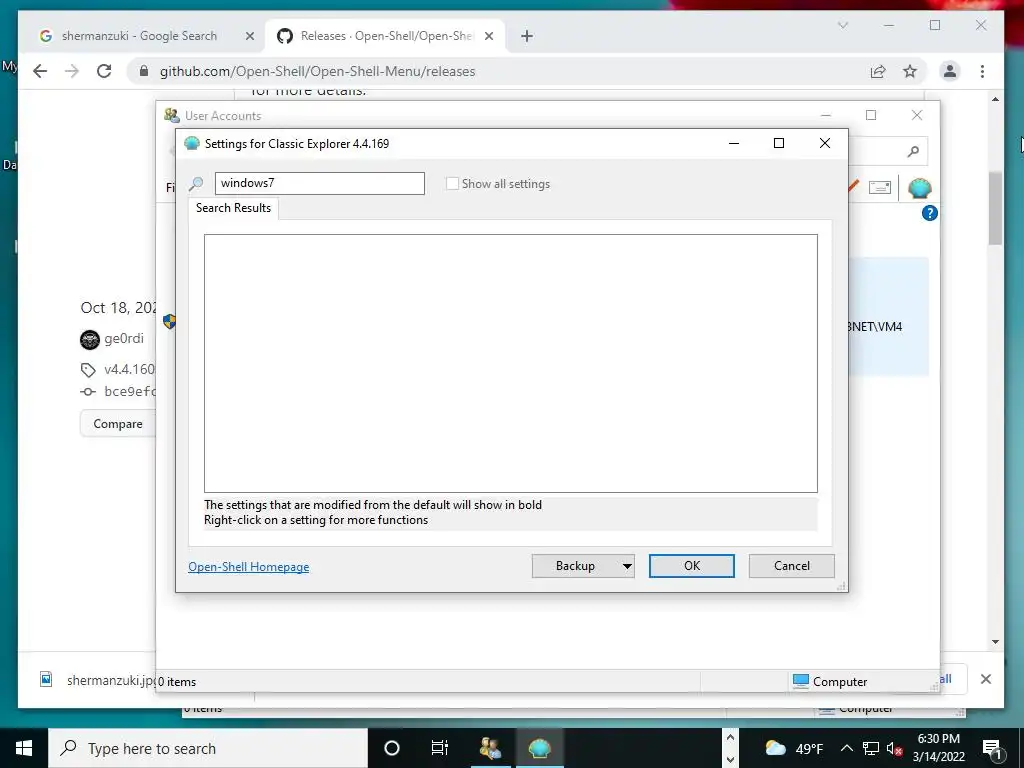Click the UAC shield icon in User Accounts
Image resolution: width=1024 pixels, height=768 pixels.
tap(169, 321)
